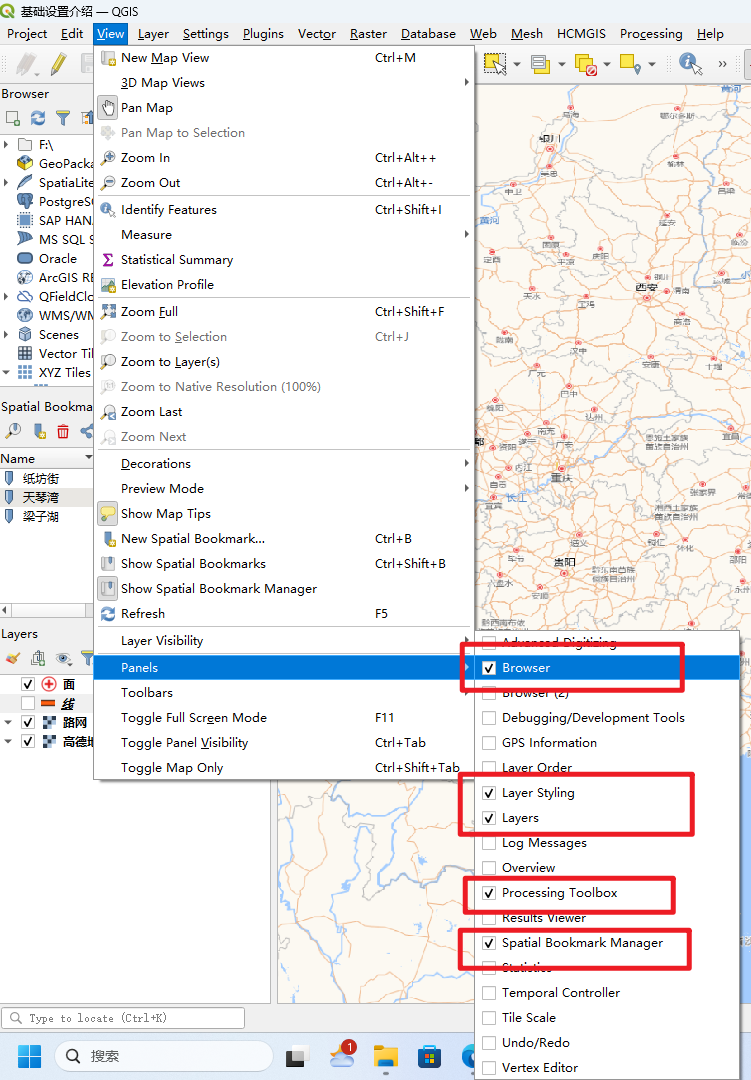751x1080 pixels.
Task: Open the 3D Map Views submenu
Action: coord(284,83)
